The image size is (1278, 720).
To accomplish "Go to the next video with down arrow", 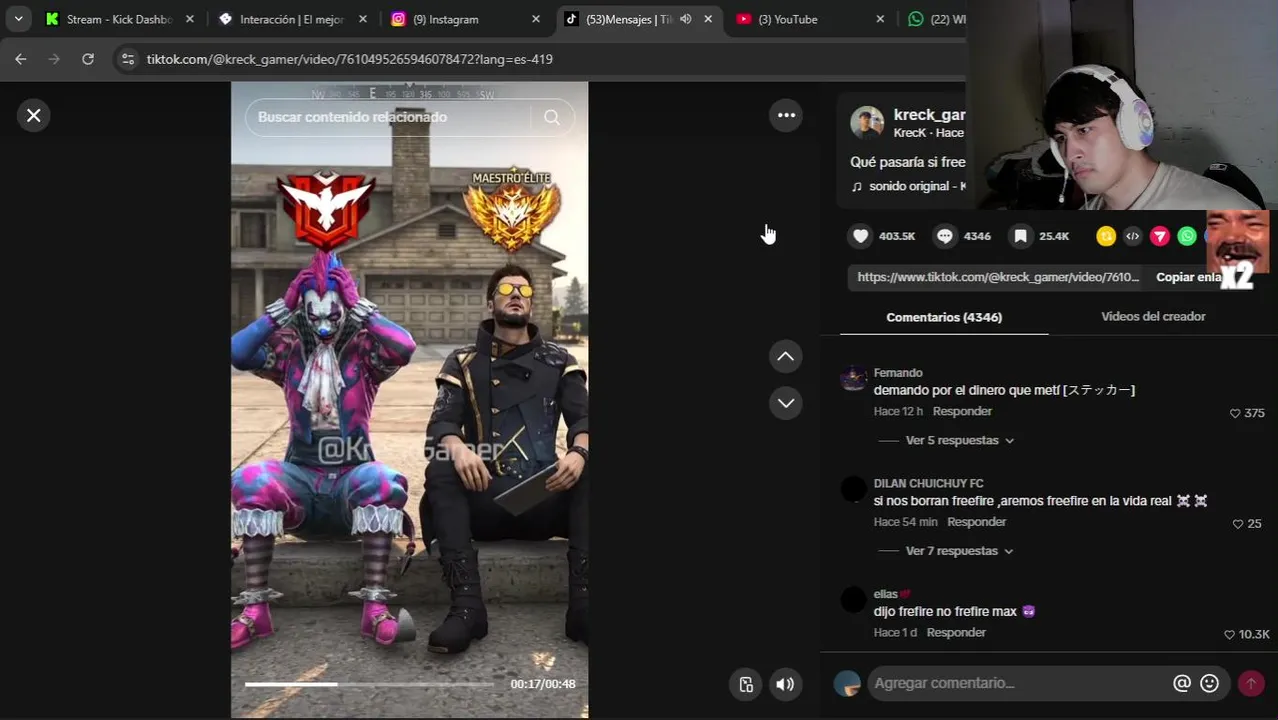I will [x=785, y=403].
